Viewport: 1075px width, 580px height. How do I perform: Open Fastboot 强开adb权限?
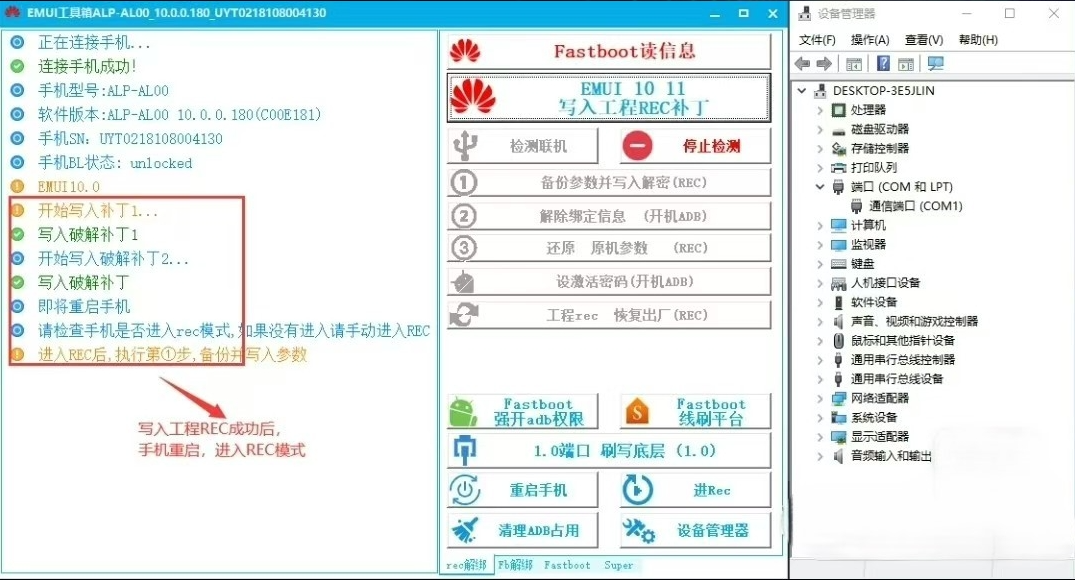pos(522,411)
